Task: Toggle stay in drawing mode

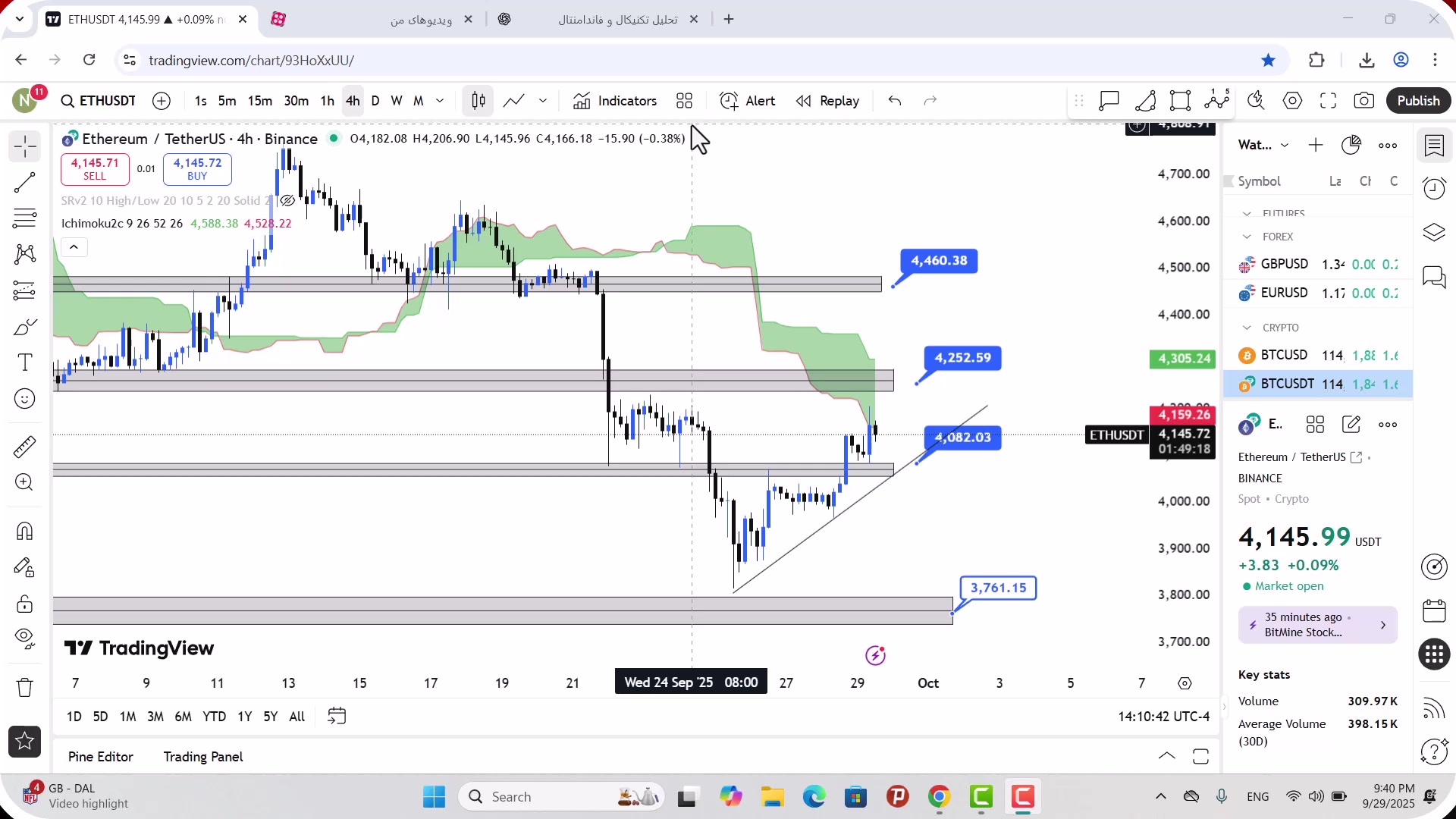Action: coord(25,567)
